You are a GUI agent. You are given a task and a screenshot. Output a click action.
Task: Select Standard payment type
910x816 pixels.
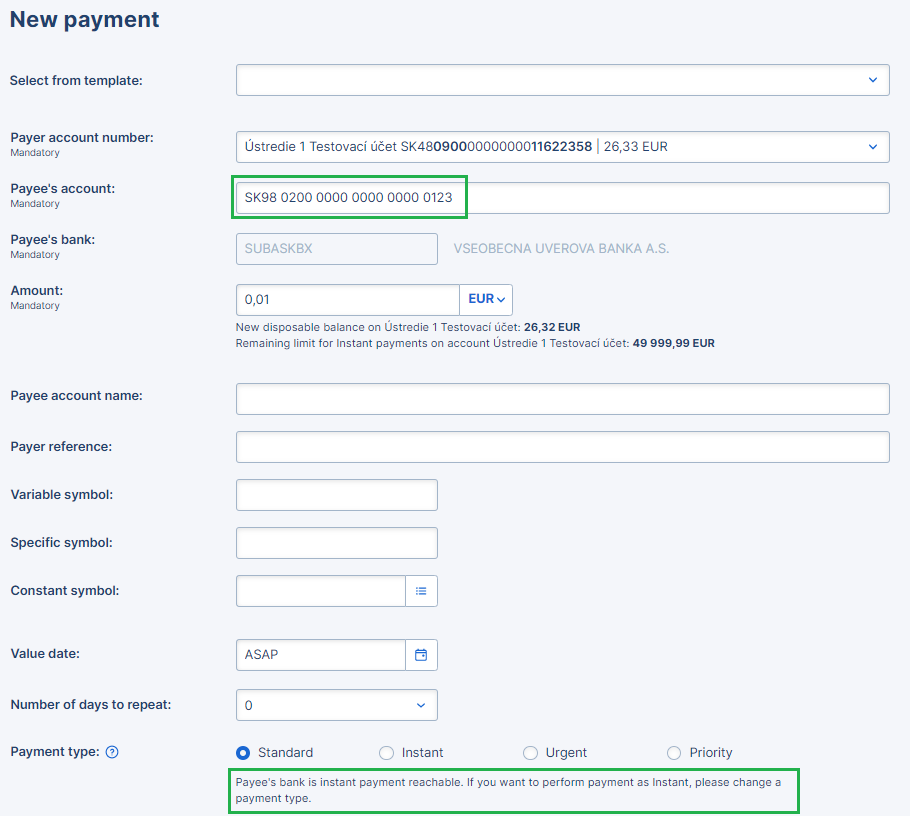[243, 753]
